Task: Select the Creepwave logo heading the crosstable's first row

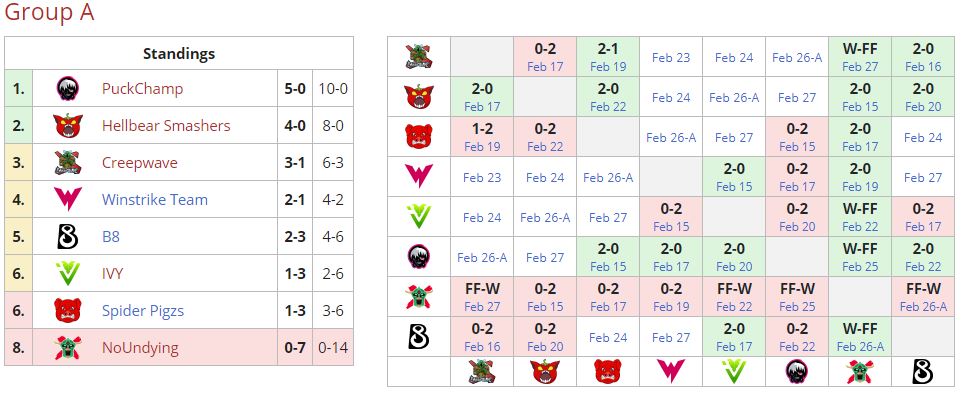Action: [418, 57]
